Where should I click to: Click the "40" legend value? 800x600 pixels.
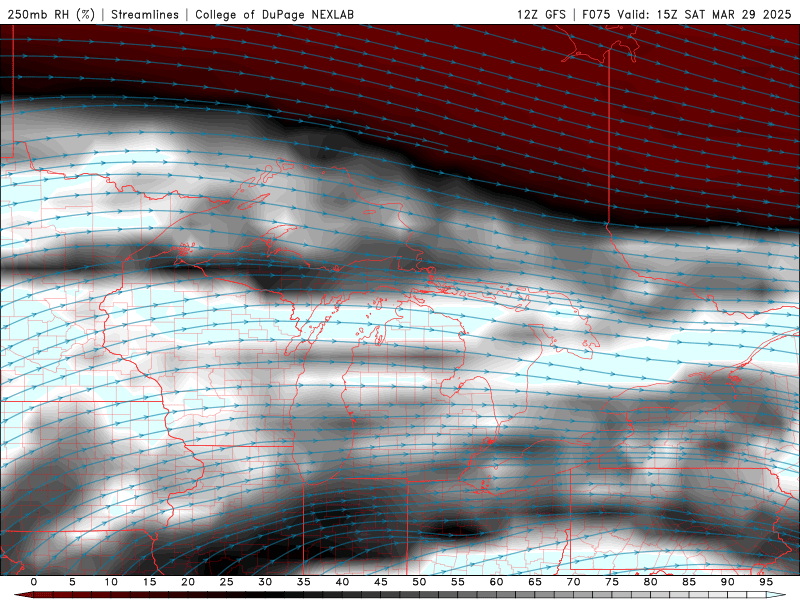(x=342, y=582)
